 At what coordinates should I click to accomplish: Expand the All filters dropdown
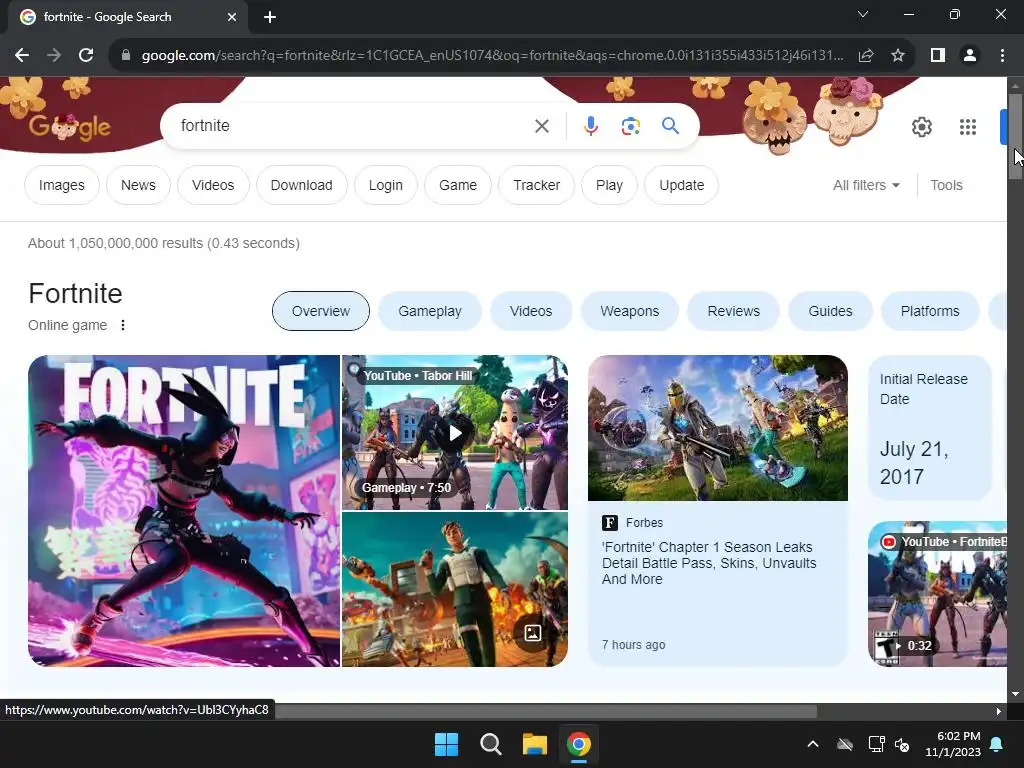(866, 185)
